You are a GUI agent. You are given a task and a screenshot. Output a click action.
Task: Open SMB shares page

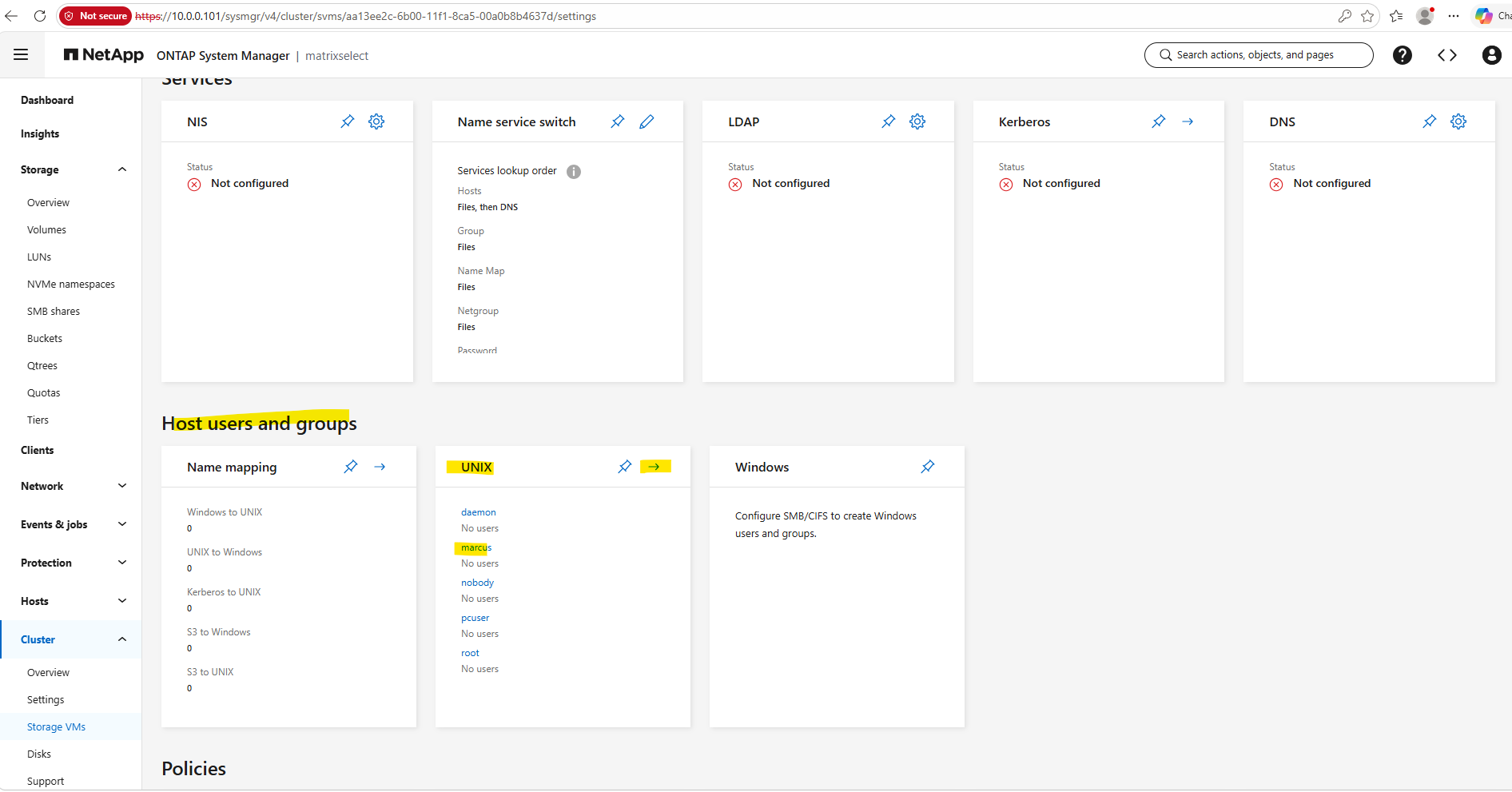pos(54,311)
